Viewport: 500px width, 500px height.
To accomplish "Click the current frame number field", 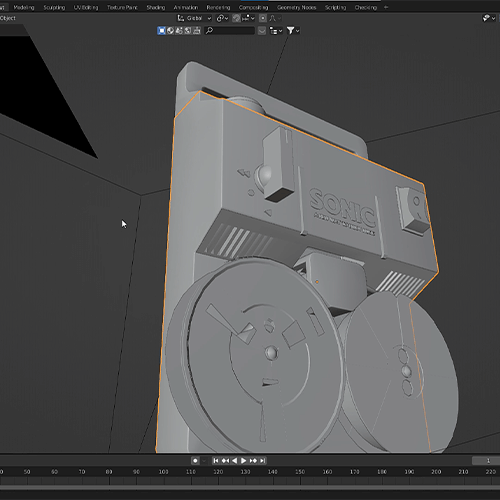I will click(486, 461).
